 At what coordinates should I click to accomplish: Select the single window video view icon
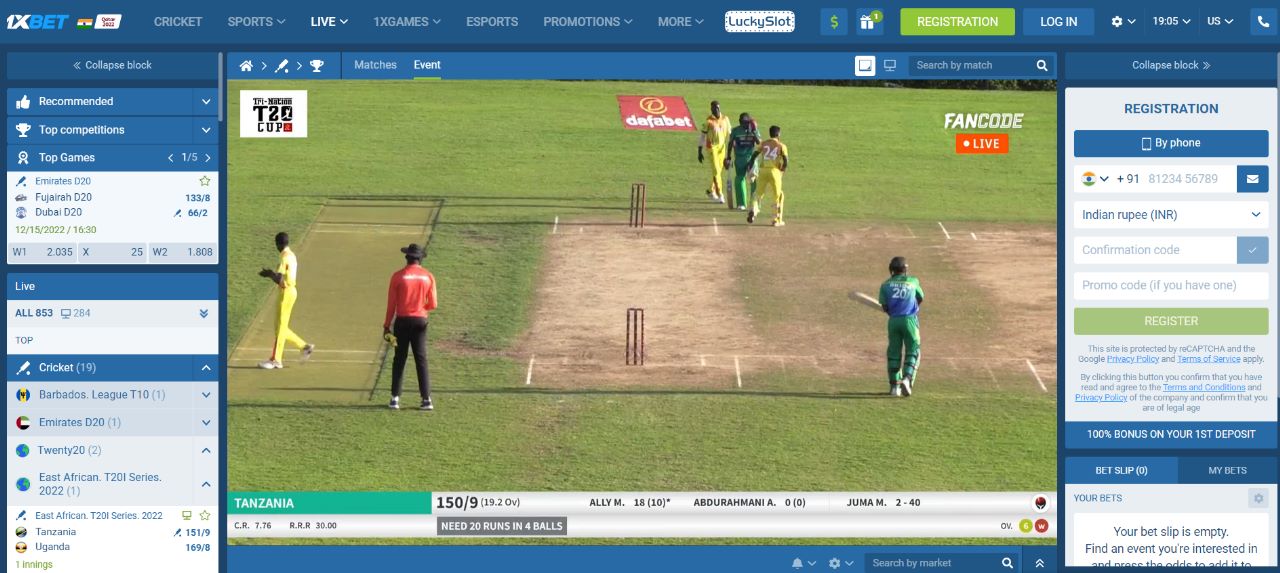(865, 65)
